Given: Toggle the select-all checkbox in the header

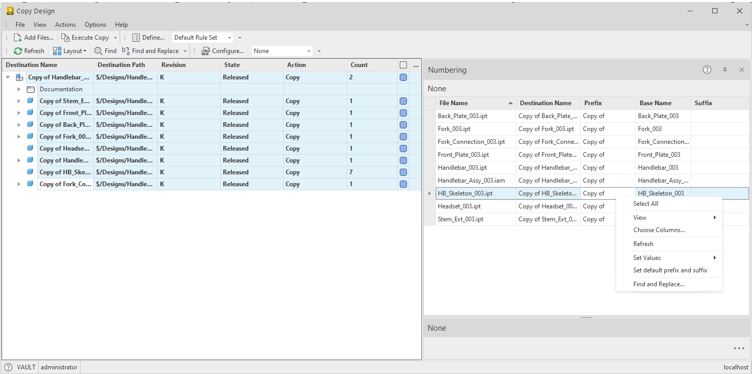Looking at the screenshot, I should [403, 65].
